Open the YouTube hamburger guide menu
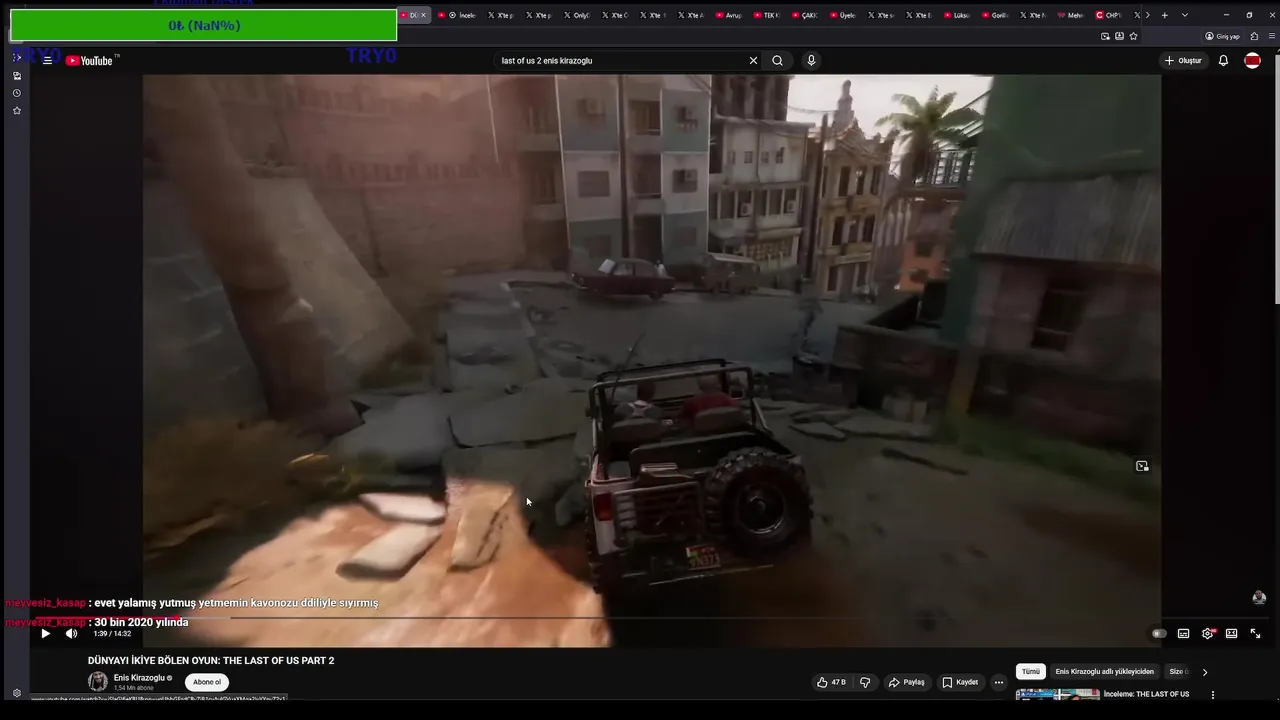 [47, 61]
